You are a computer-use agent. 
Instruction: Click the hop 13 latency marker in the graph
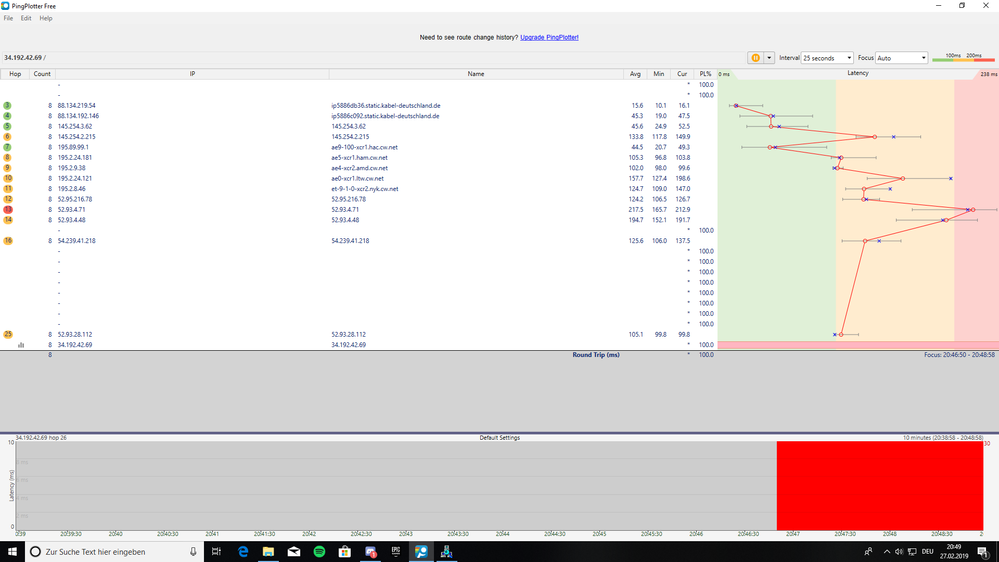[973, 210]
